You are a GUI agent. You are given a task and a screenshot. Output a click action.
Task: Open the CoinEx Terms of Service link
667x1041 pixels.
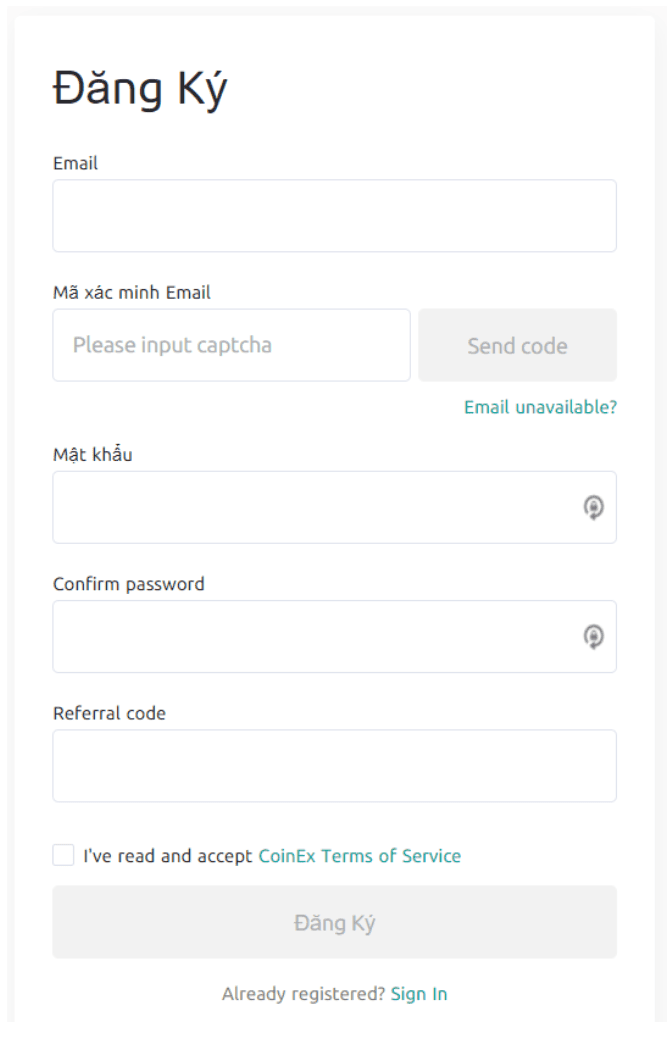(360, 856)
